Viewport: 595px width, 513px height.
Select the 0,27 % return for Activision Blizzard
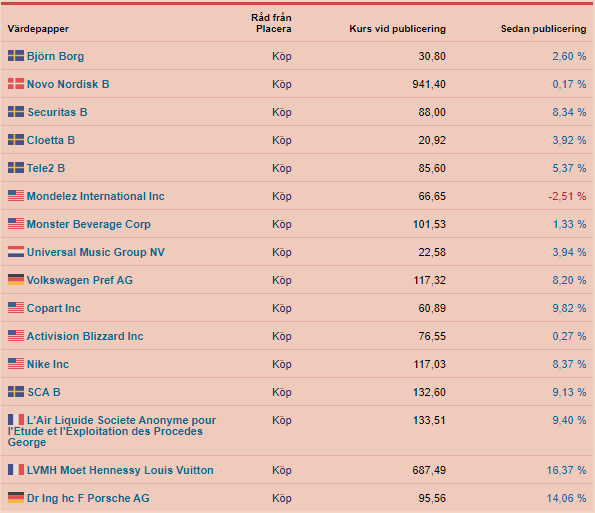point(569,336)
